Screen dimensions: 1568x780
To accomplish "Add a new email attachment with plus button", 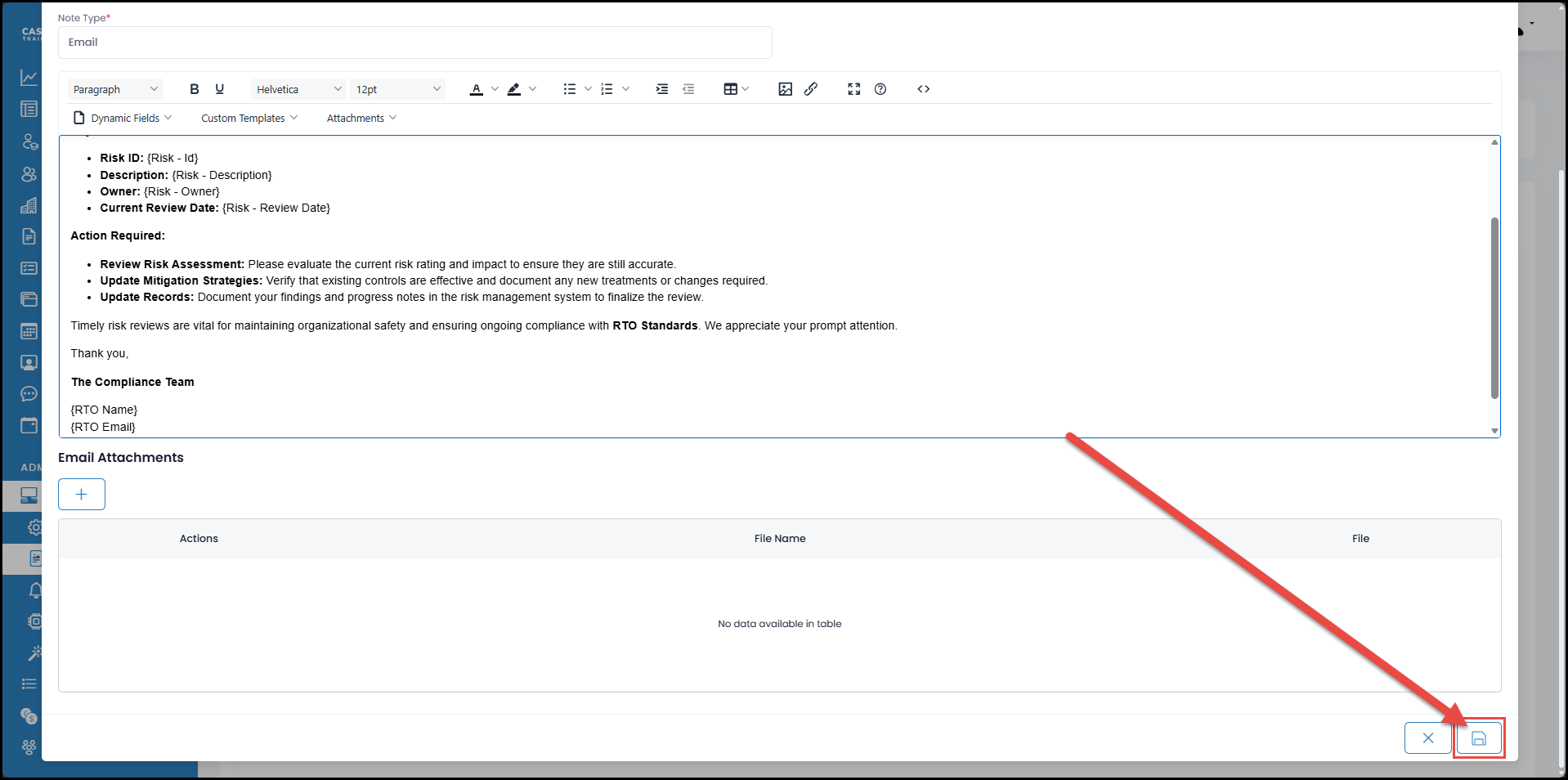I will pyautogui.click(x=82, y=494).
